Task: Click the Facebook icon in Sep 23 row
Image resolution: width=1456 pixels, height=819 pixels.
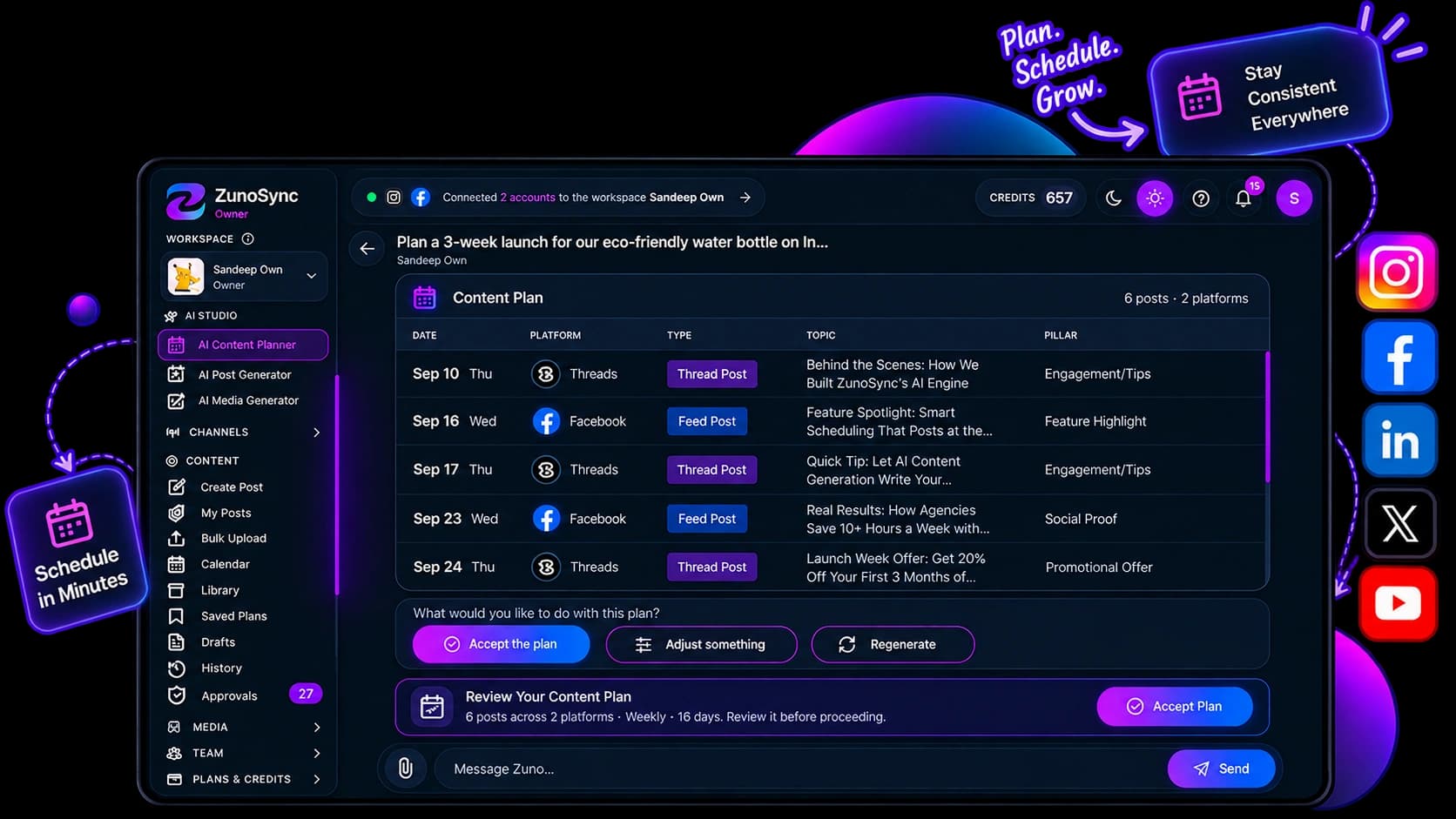Action: coord(546,520)
